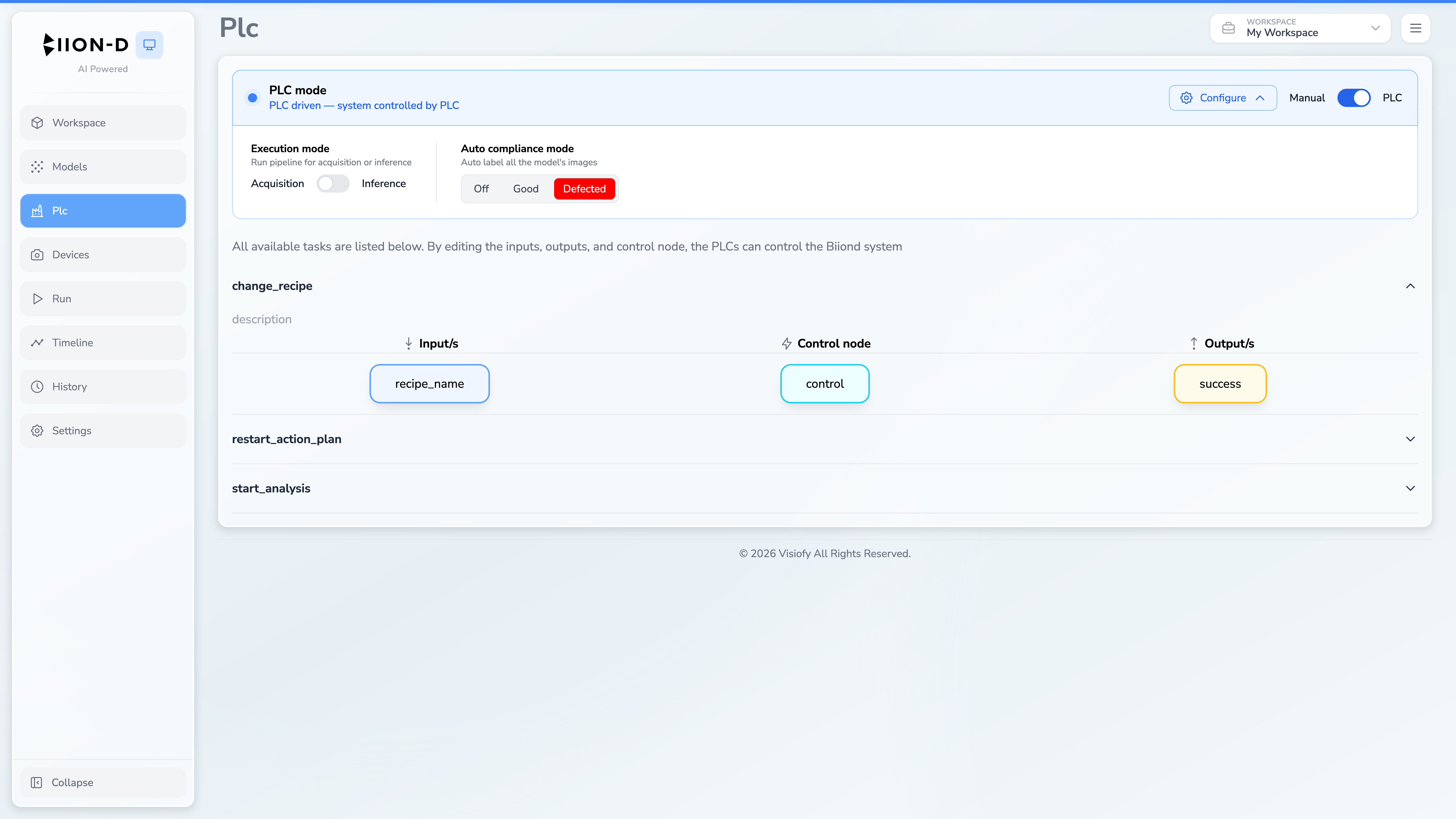1456x819 pixels.
Task: Open the Run page
Action: (103, 299)
